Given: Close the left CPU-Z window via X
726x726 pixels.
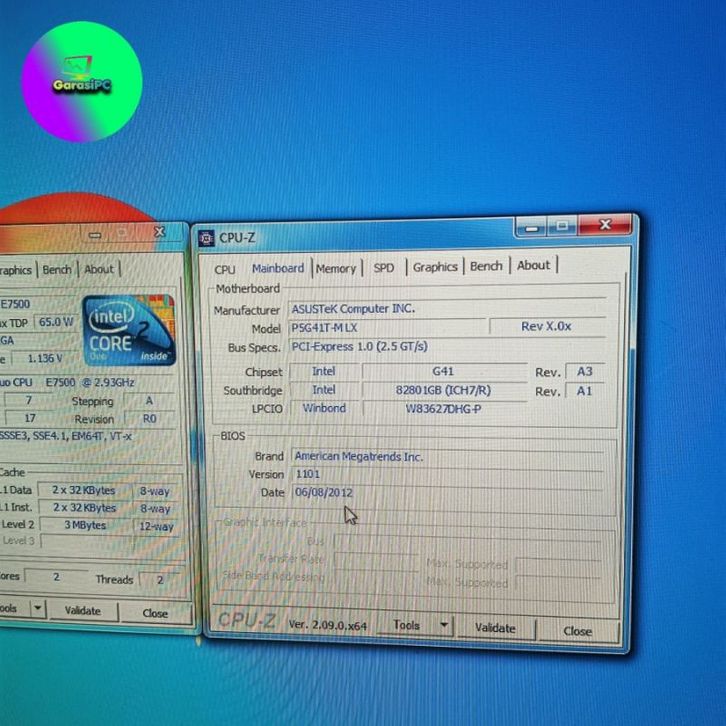Looking at the screenshot, I should 159,232.
